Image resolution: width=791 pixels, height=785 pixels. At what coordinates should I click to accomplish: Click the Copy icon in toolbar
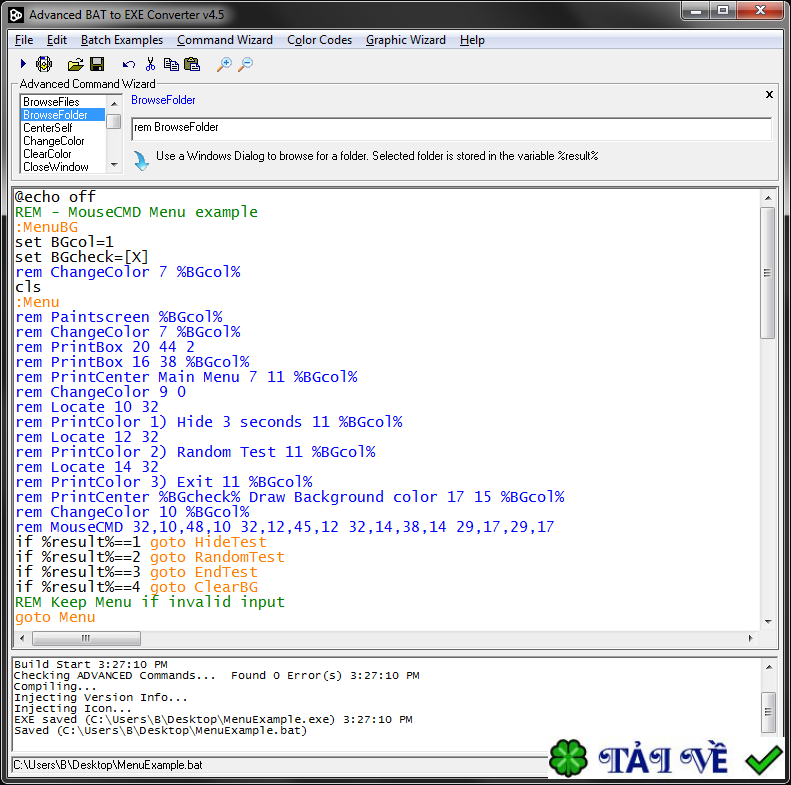171,64
